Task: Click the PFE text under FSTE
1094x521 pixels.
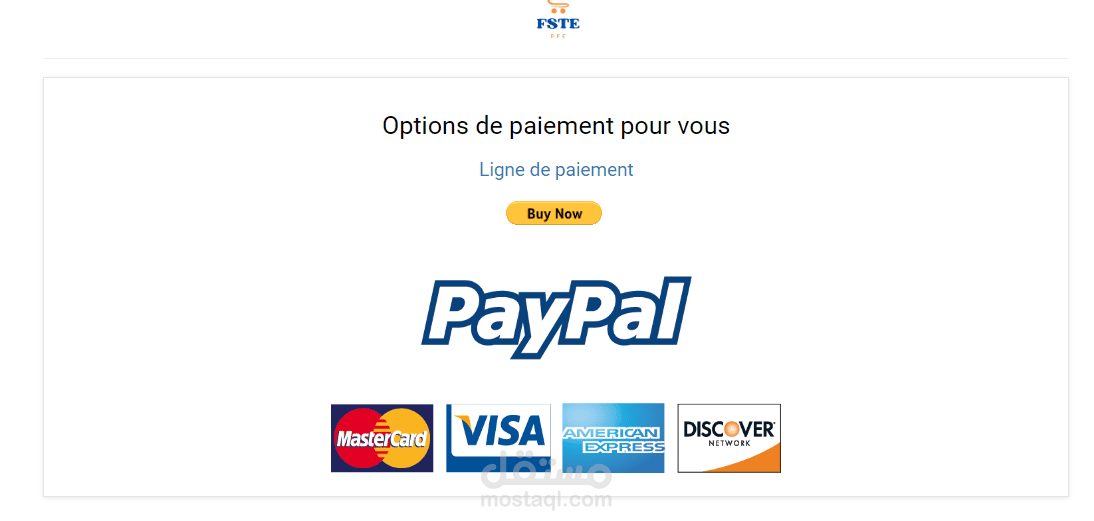Action: click(x=558, y=36)
